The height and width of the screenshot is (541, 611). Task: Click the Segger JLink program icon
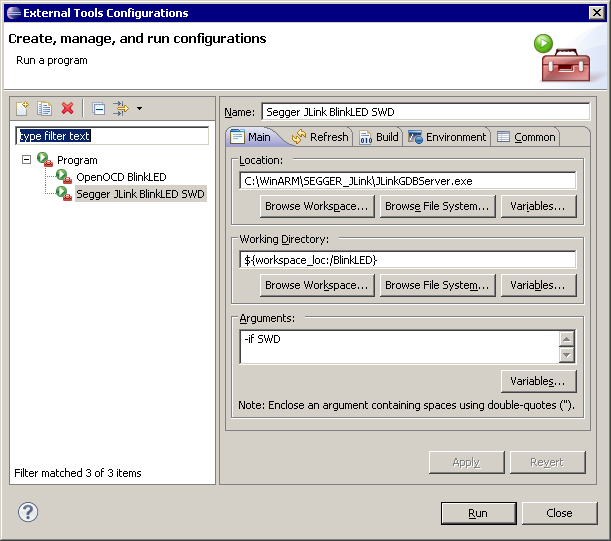(64, 193)
